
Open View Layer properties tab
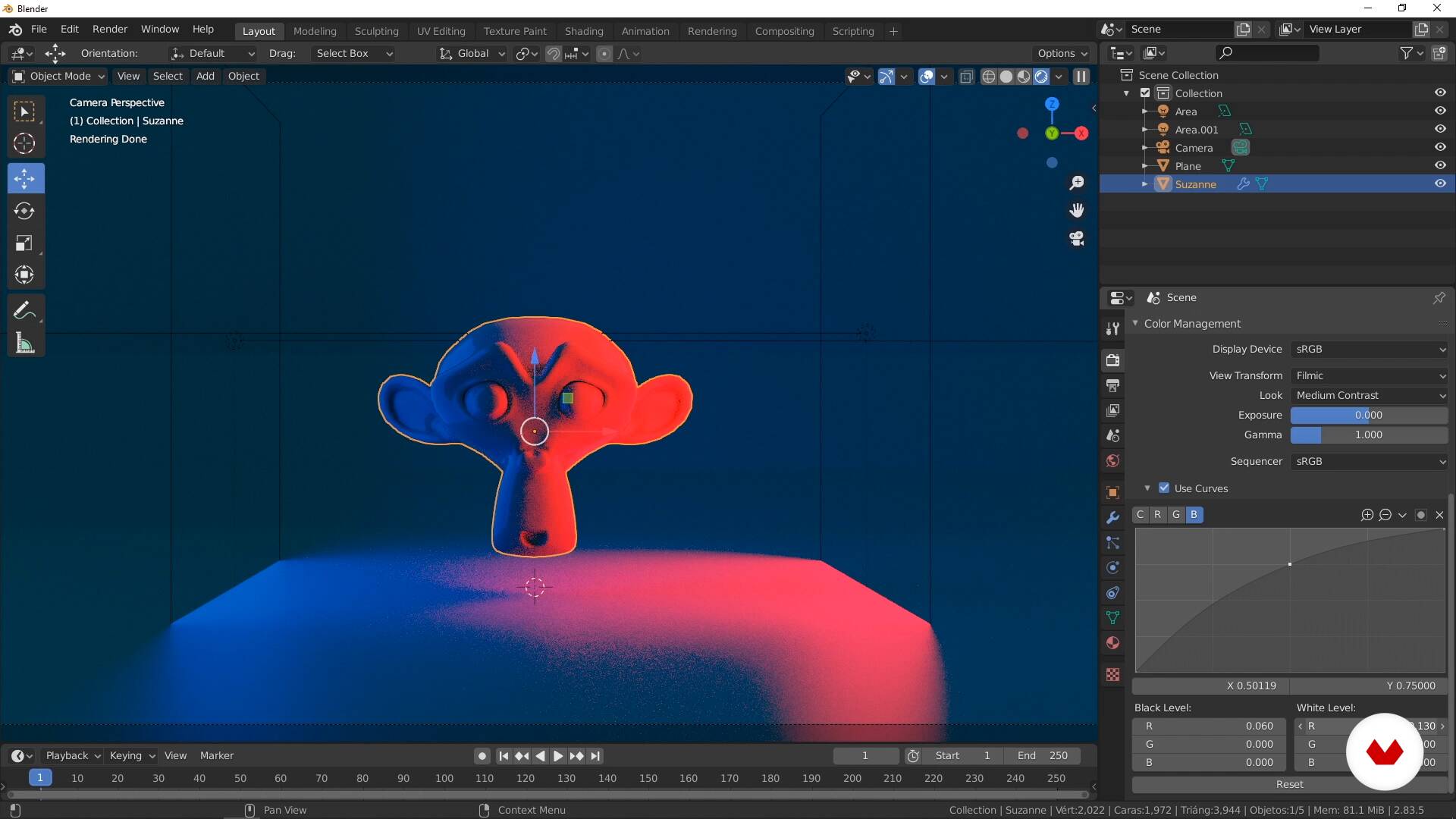[x=1112, y=410]
